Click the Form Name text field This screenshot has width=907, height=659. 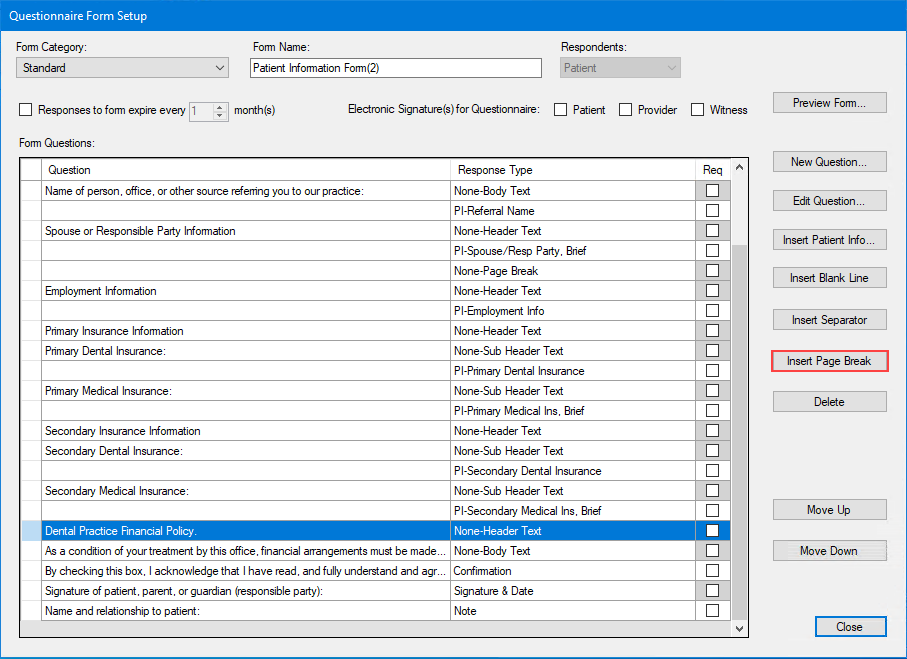(x=395, y=68)
